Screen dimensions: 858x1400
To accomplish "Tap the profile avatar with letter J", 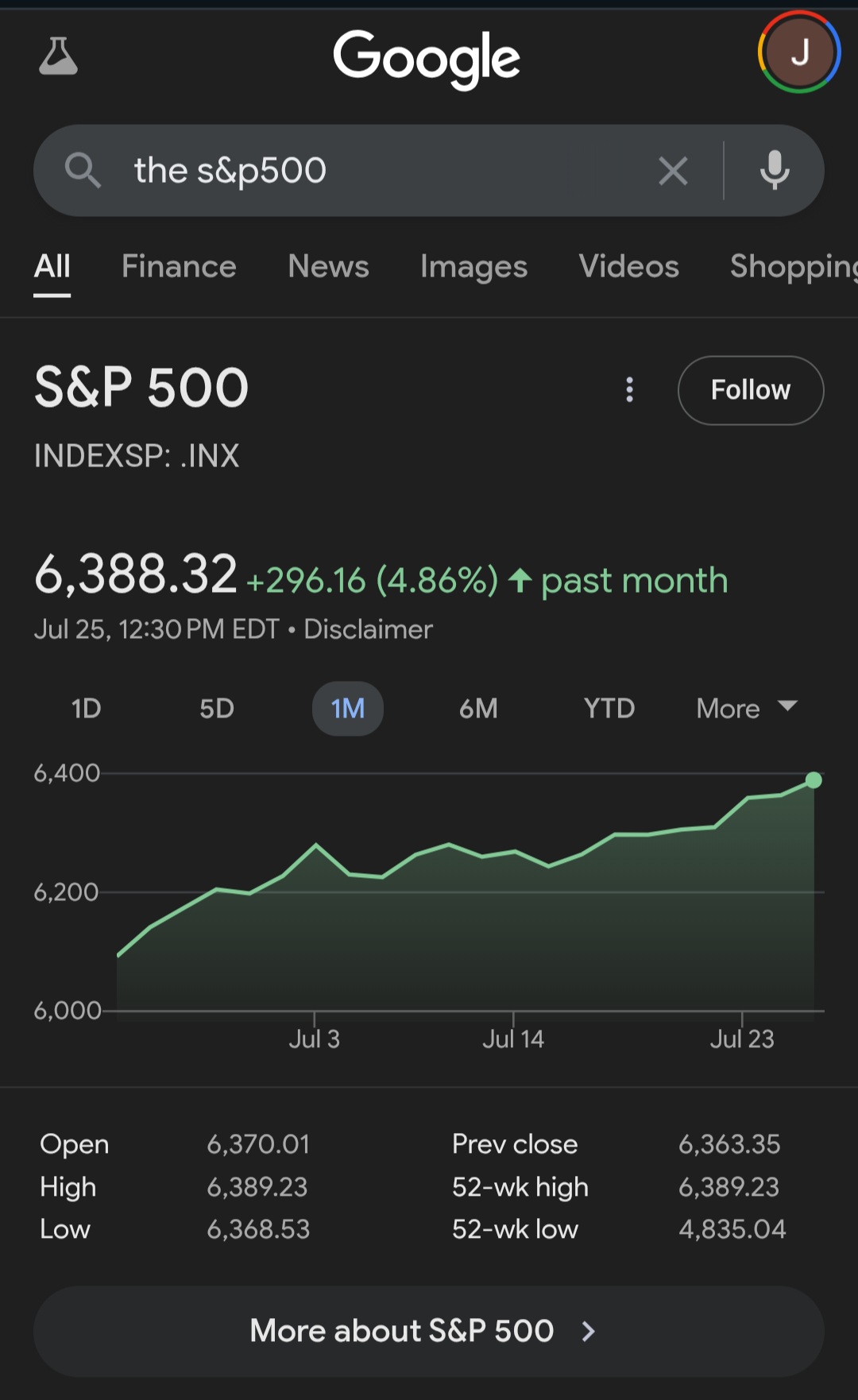I will click(x=798, y=52).
